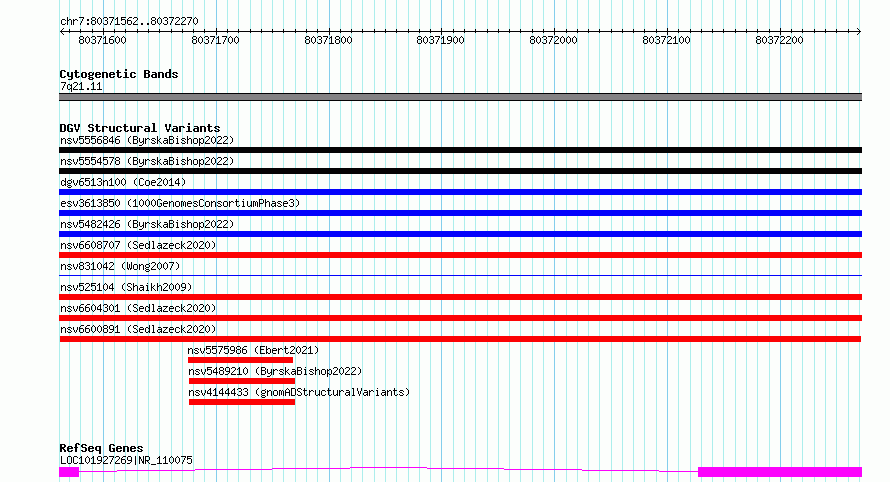The image size is (890, 482).
Task: Open the DGV Structural Variants track title
Action: [x=140, y=128]
